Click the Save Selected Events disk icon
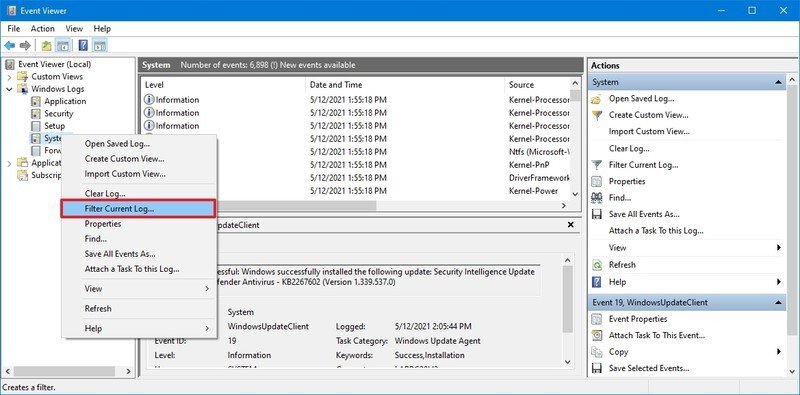This screenshot has width=800, height=395. click(x=596, y=368)
